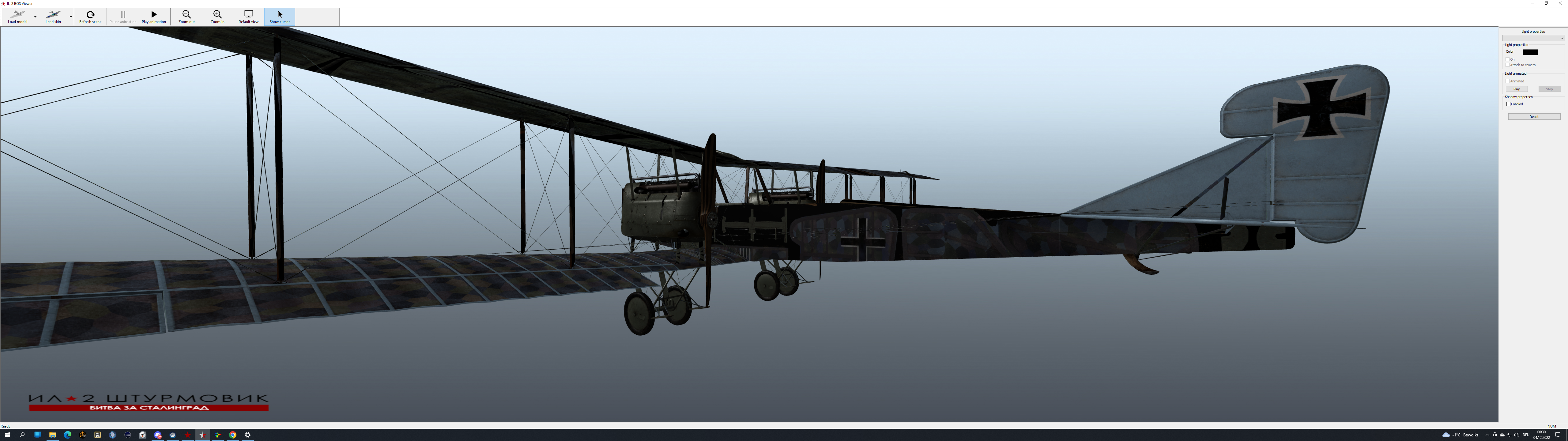The height and width of the screenshot is (441, 1568).
Task: Check the light On checkbox
Action: [1508, 59]
